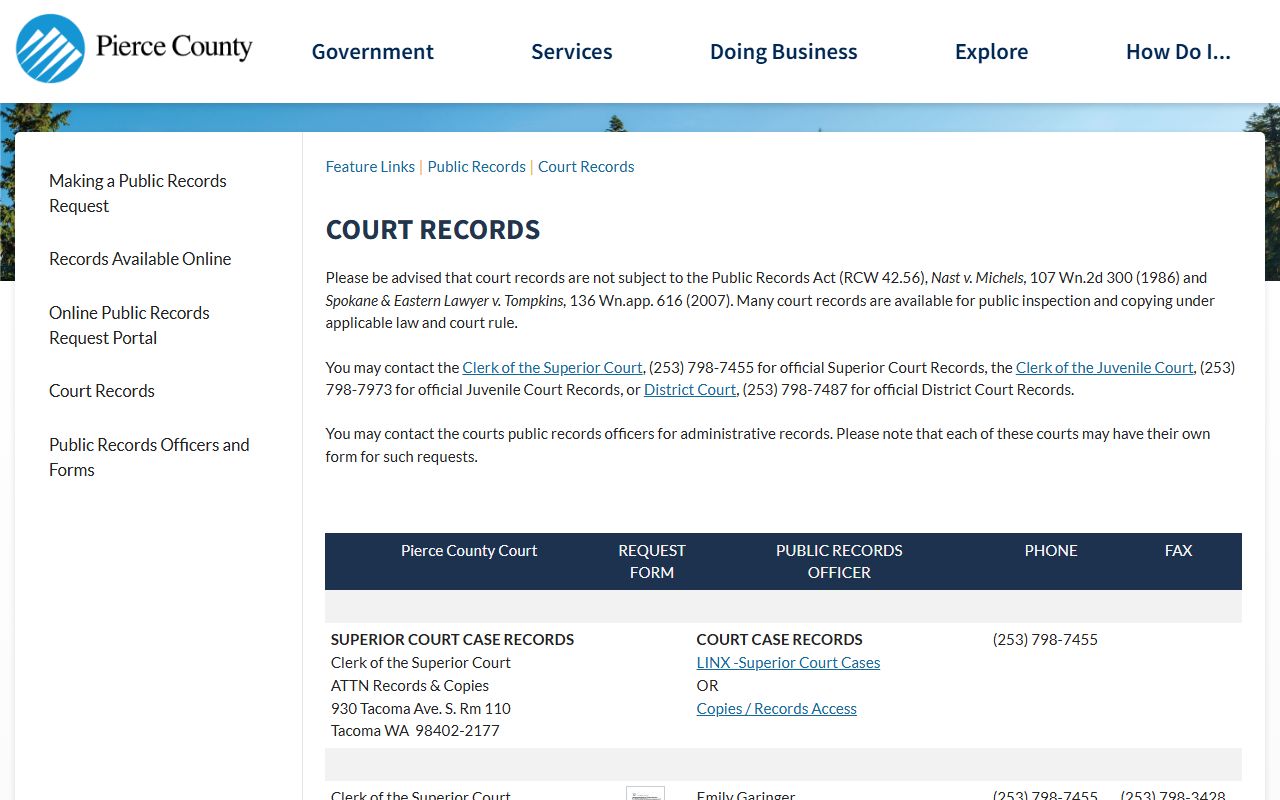Open the Explore menu
The image size is (1280, 800).
pos(991,52)
